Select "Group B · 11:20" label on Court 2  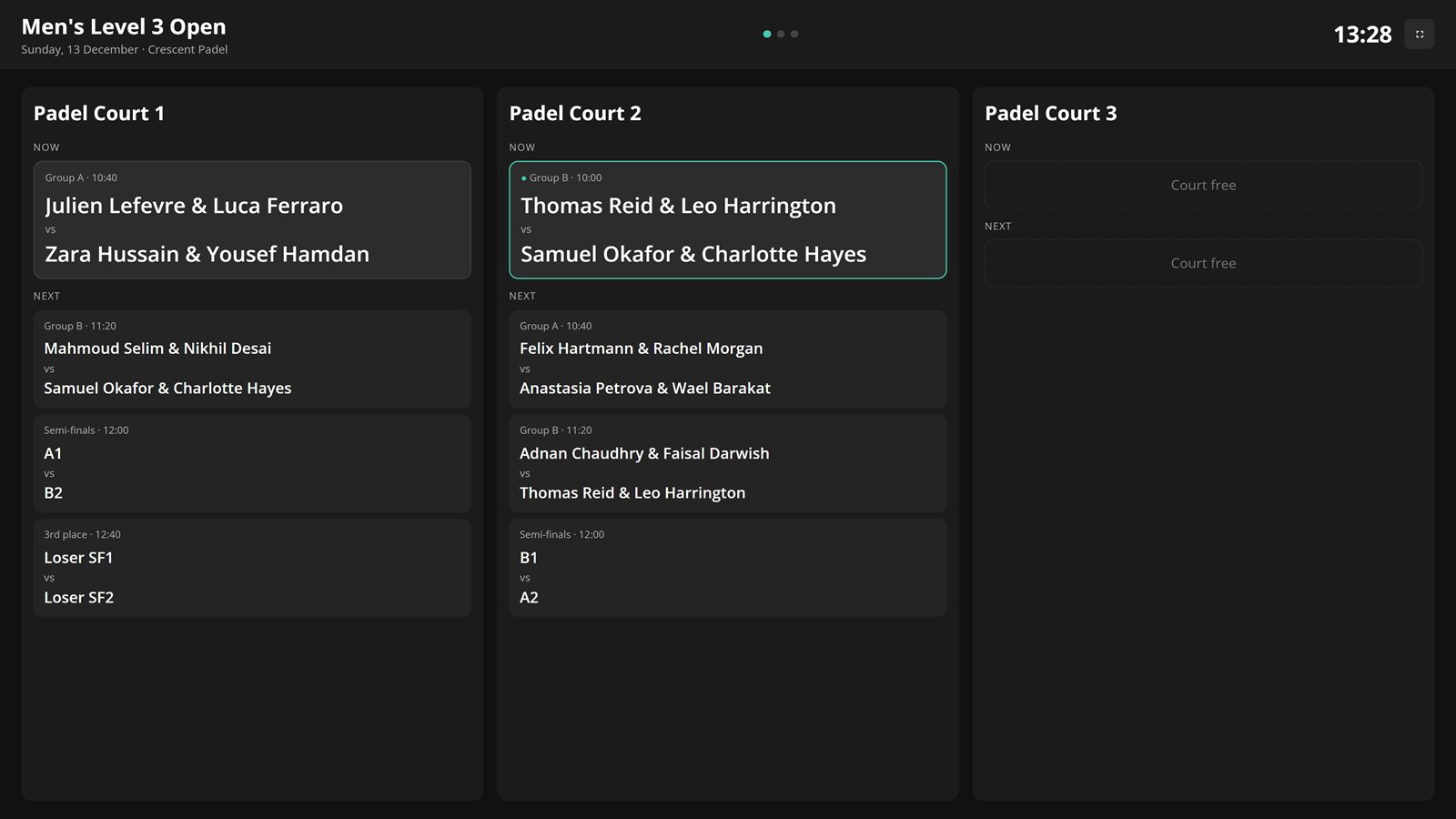tap(556, 430)
